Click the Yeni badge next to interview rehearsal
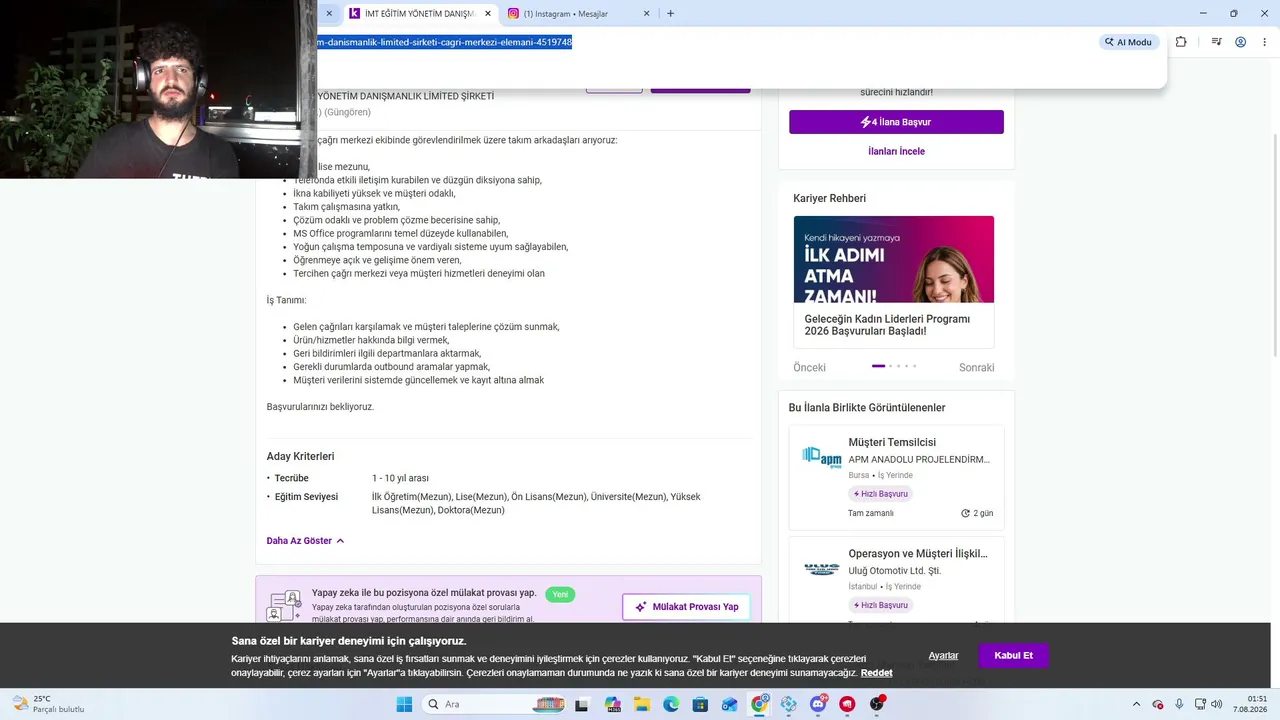 [x=560, y=594]
